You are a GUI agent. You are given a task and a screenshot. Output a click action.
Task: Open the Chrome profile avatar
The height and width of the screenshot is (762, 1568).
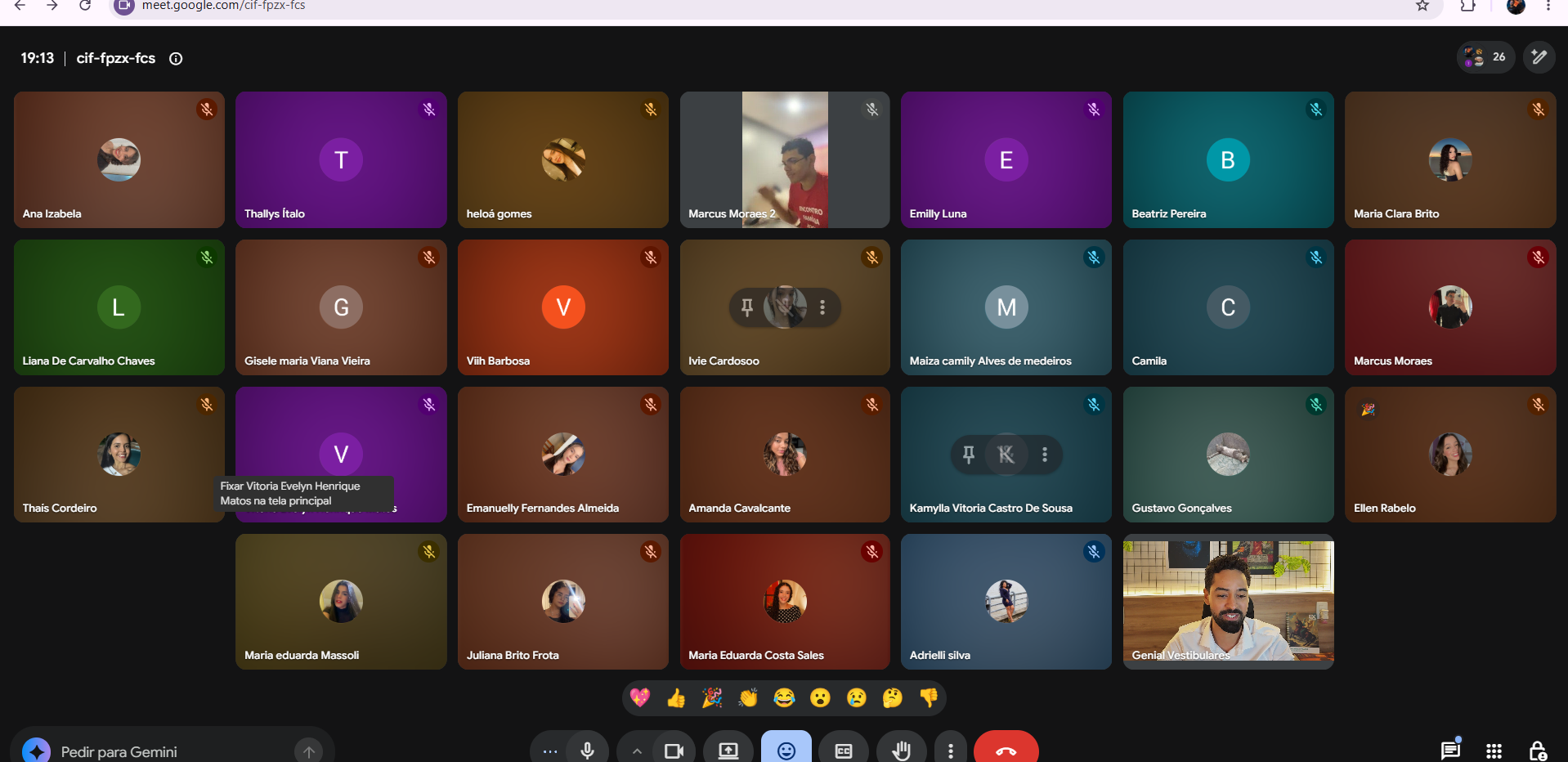[x=1516, y=6]
